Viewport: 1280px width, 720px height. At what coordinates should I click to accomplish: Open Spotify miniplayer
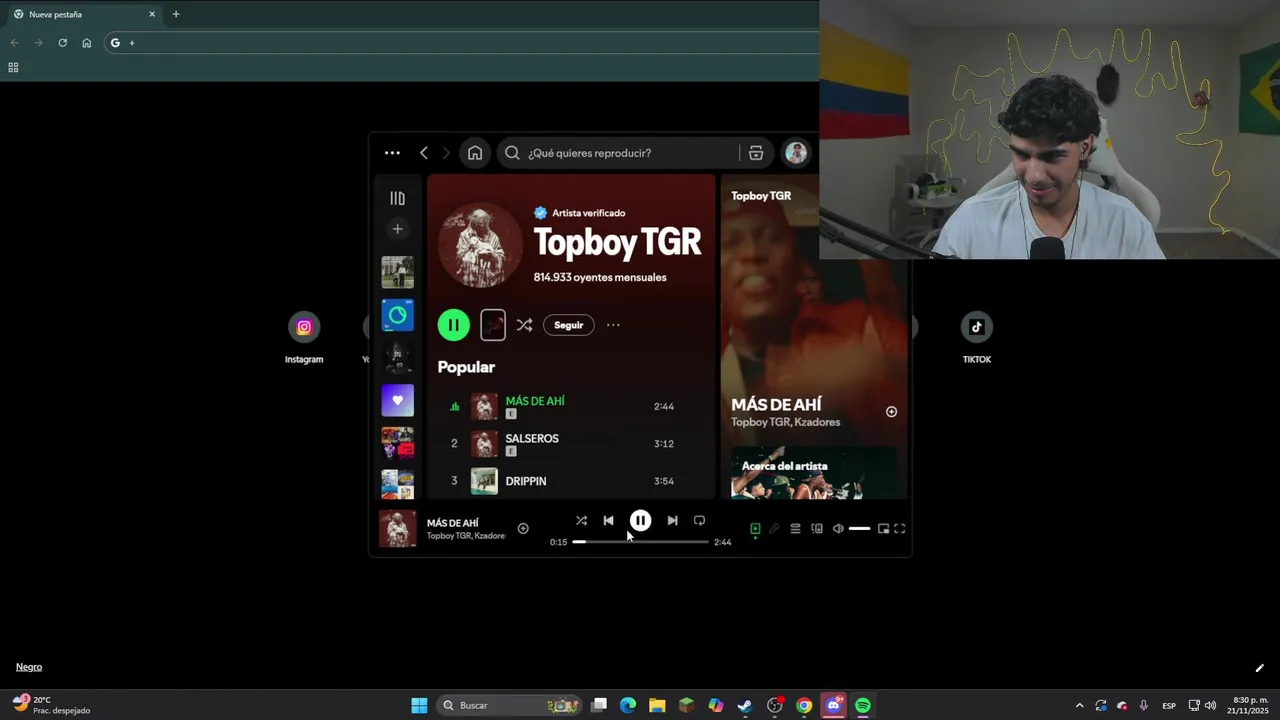pyautogui.click(x=883, y=529)
